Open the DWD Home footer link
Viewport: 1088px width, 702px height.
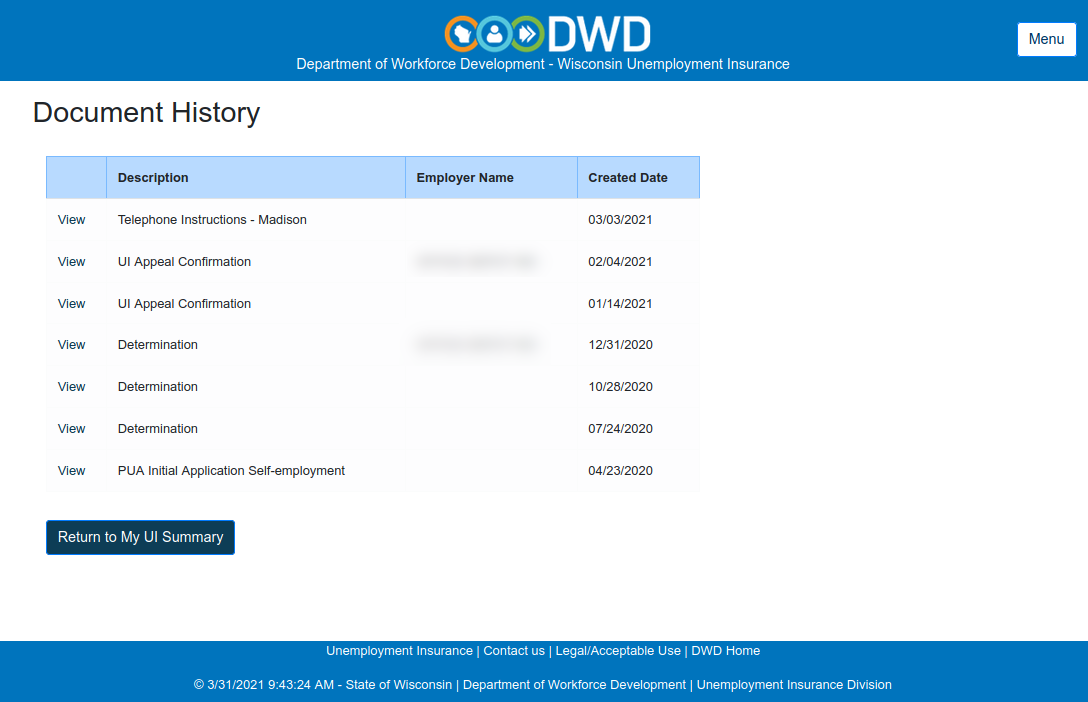point(725,651)
